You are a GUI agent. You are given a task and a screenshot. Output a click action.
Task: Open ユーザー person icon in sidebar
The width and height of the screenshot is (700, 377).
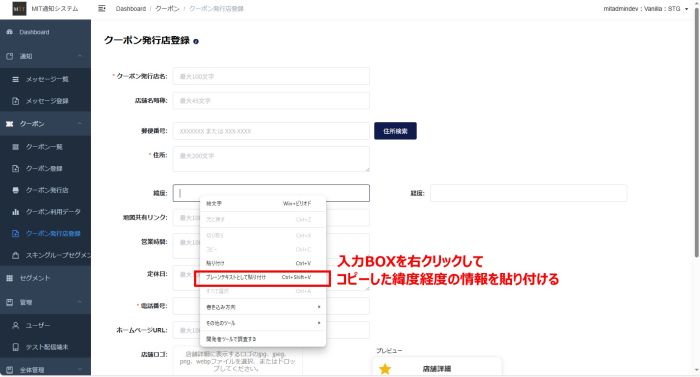(x=16, y=325)
